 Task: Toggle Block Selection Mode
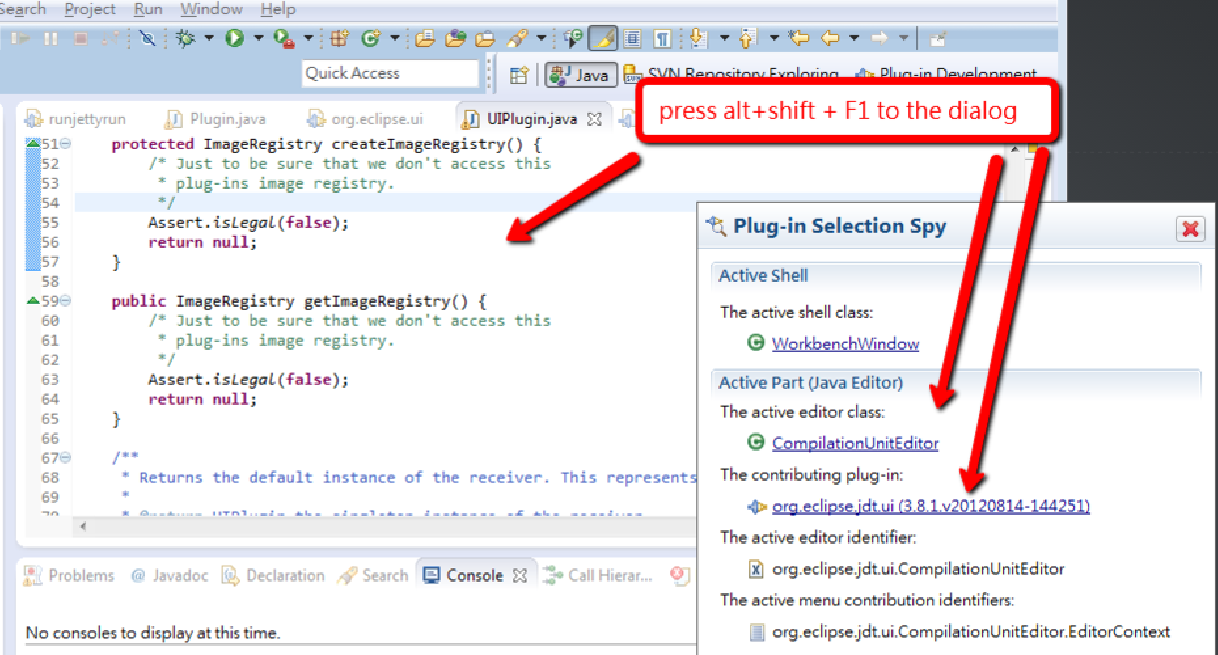pyautogui.click(x=632, y=39)
